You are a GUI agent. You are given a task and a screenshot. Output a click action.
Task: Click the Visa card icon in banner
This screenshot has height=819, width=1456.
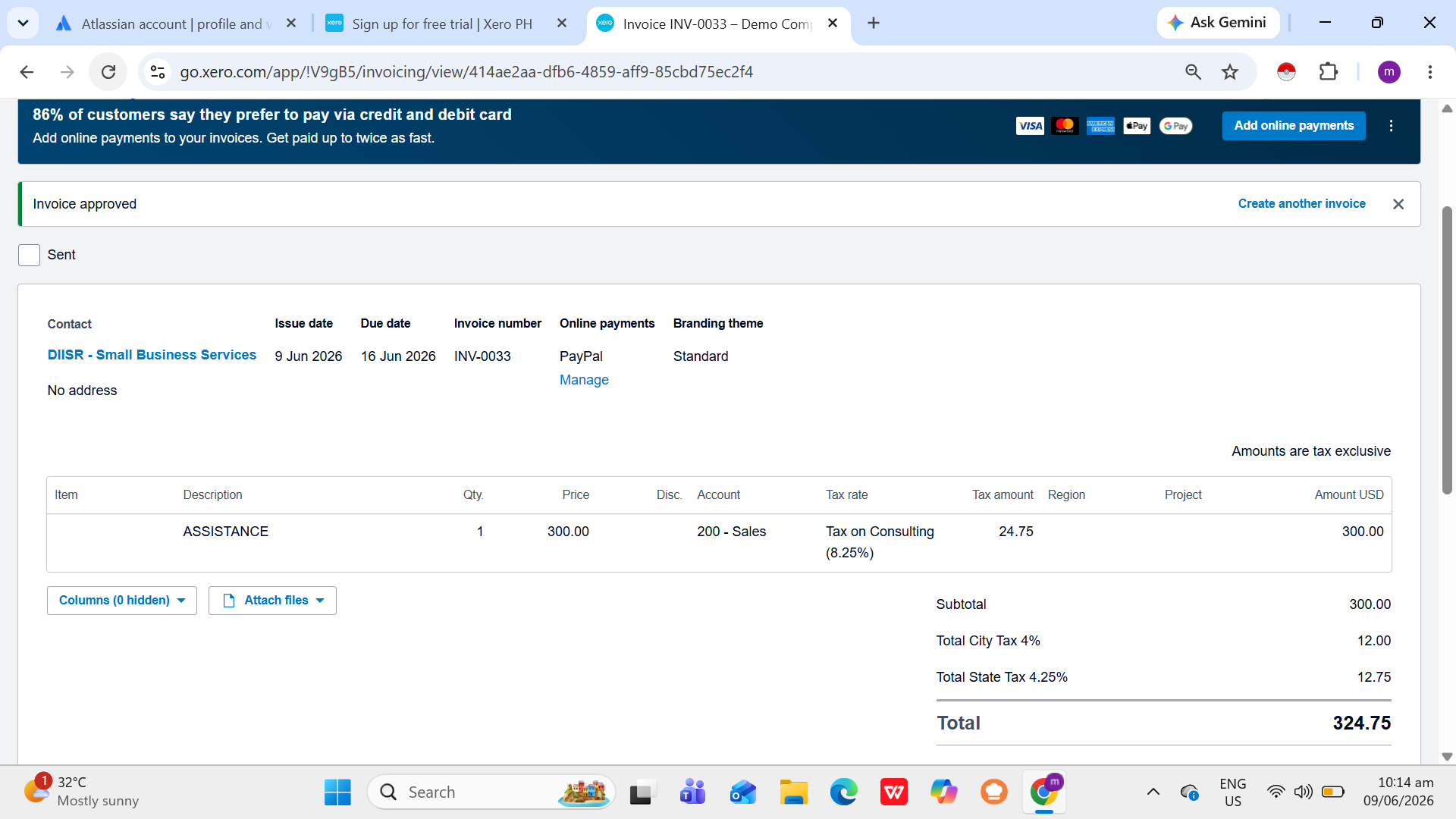(1030, 126)
